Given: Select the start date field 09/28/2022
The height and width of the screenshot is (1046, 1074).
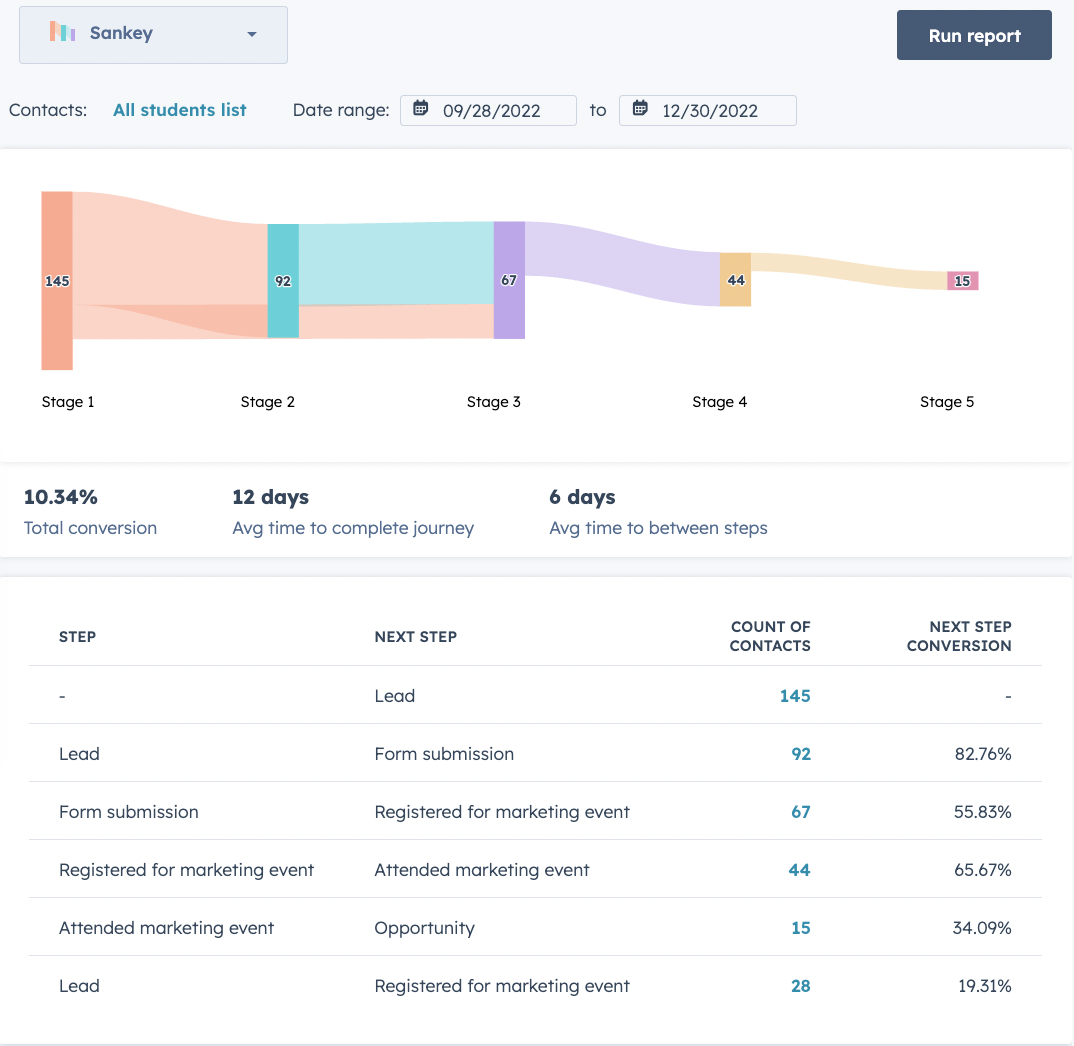Looking at the screenshot, I should (x=488, y=110).
